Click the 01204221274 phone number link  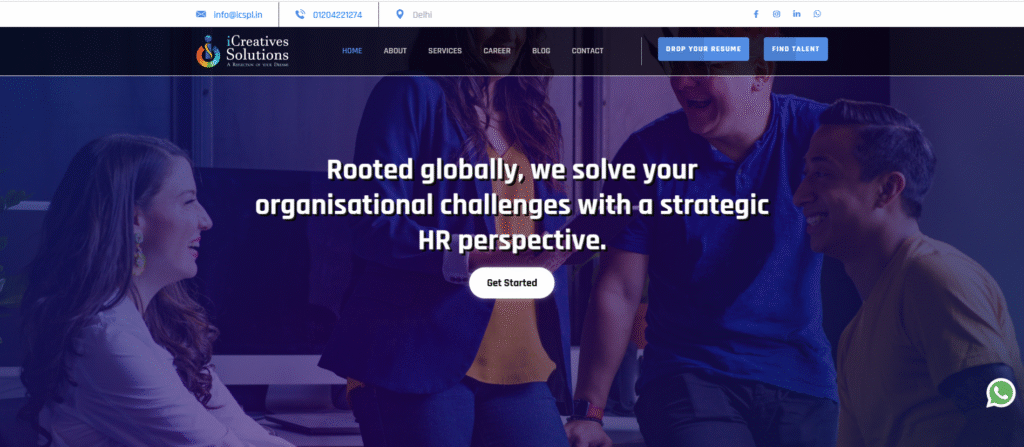[x=338, y=14]
